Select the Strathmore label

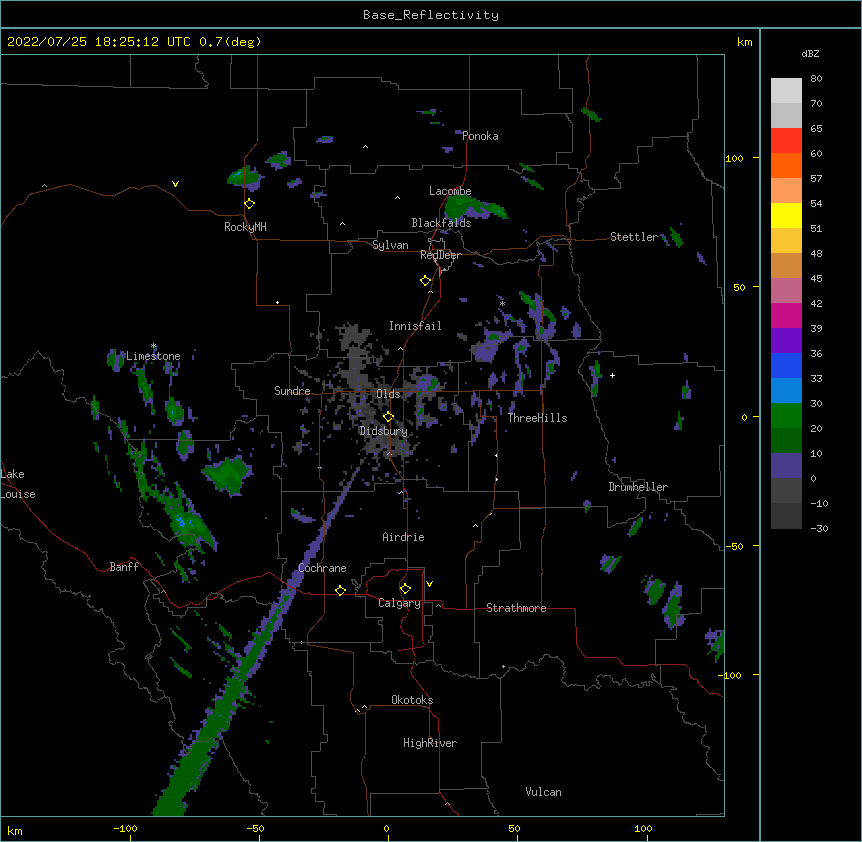pos(516,608)
